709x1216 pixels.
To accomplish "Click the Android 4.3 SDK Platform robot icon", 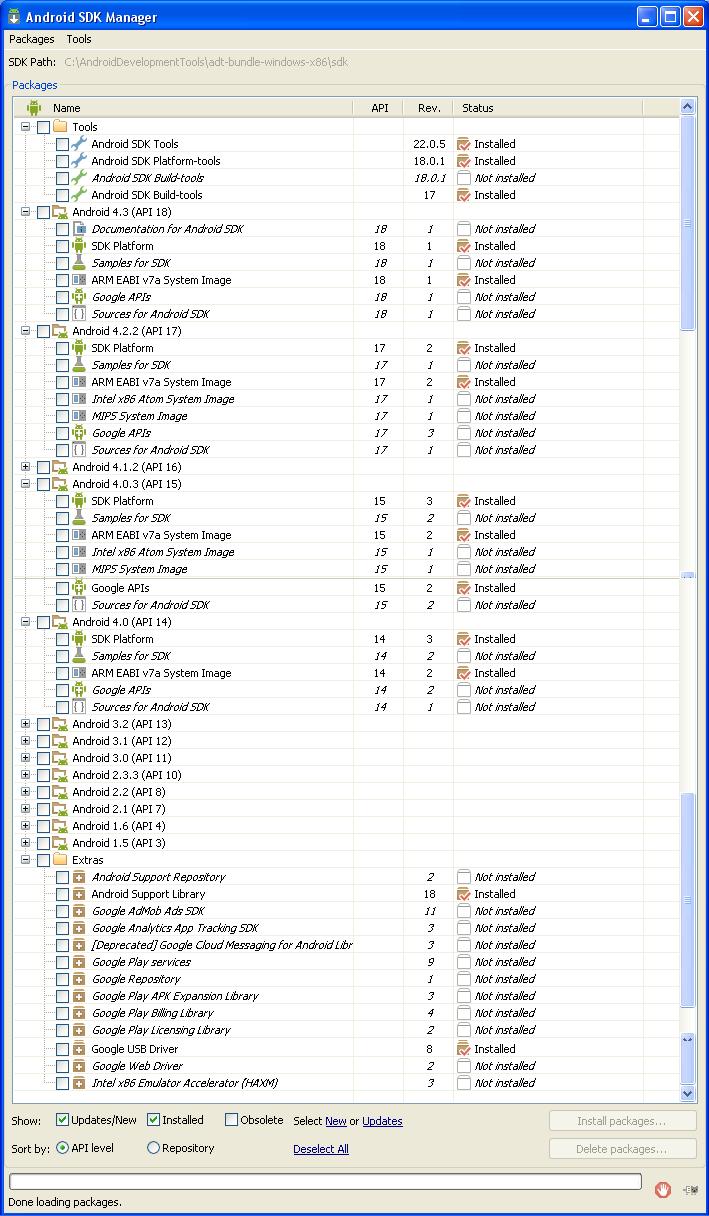I will tap(79, 246).
